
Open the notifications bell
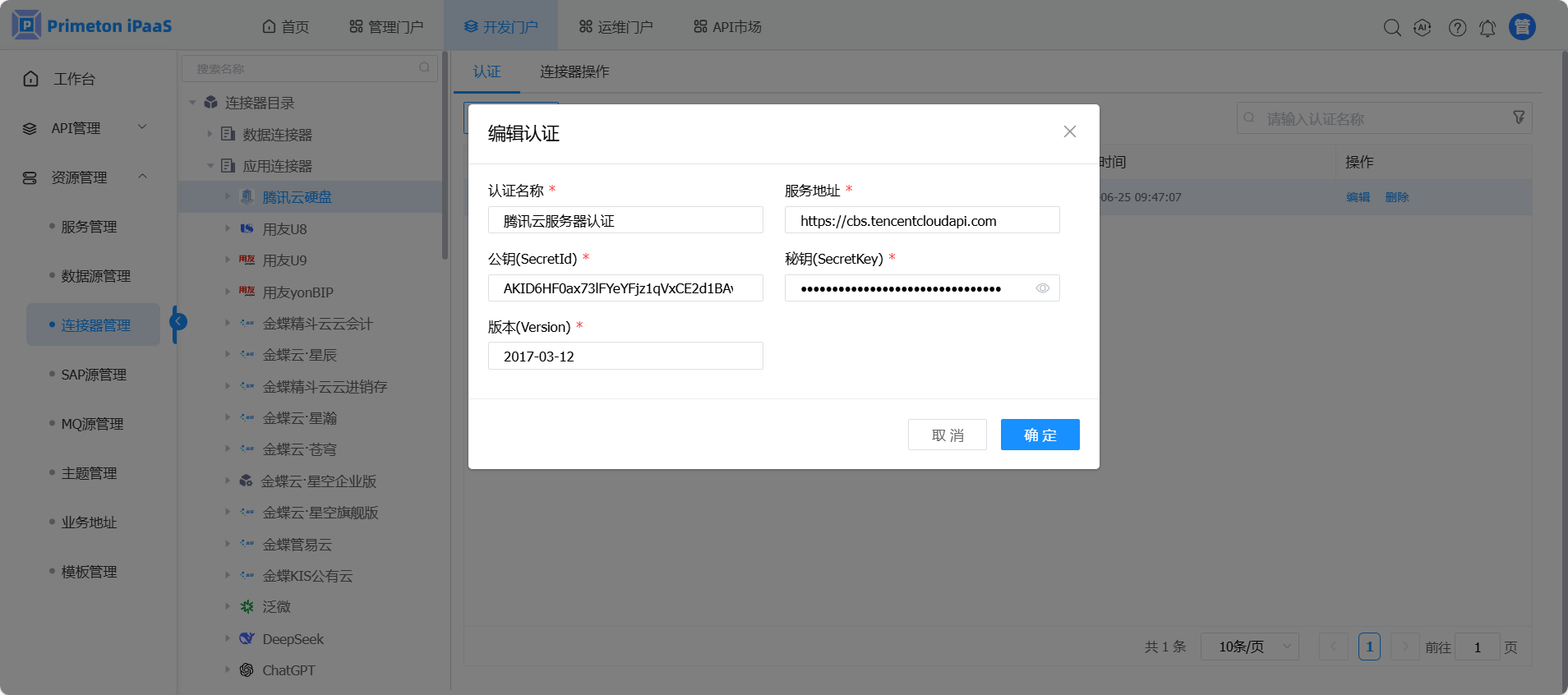pyautogui.click(x=1487, y=28)
